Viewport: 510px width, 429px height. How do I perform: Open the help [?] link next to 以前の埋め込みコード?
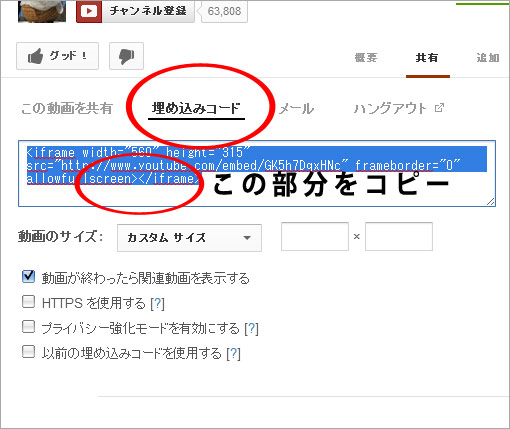pos(233,353)
